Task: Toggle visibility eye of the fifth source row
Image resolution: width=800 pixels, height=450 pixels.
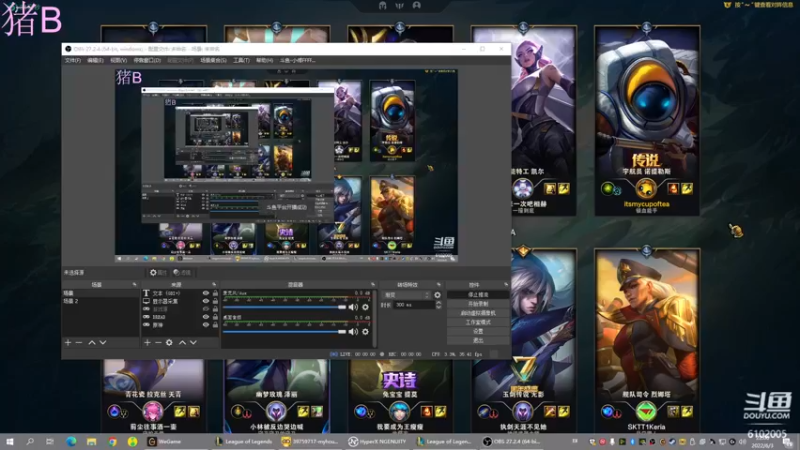Action: 206,324
